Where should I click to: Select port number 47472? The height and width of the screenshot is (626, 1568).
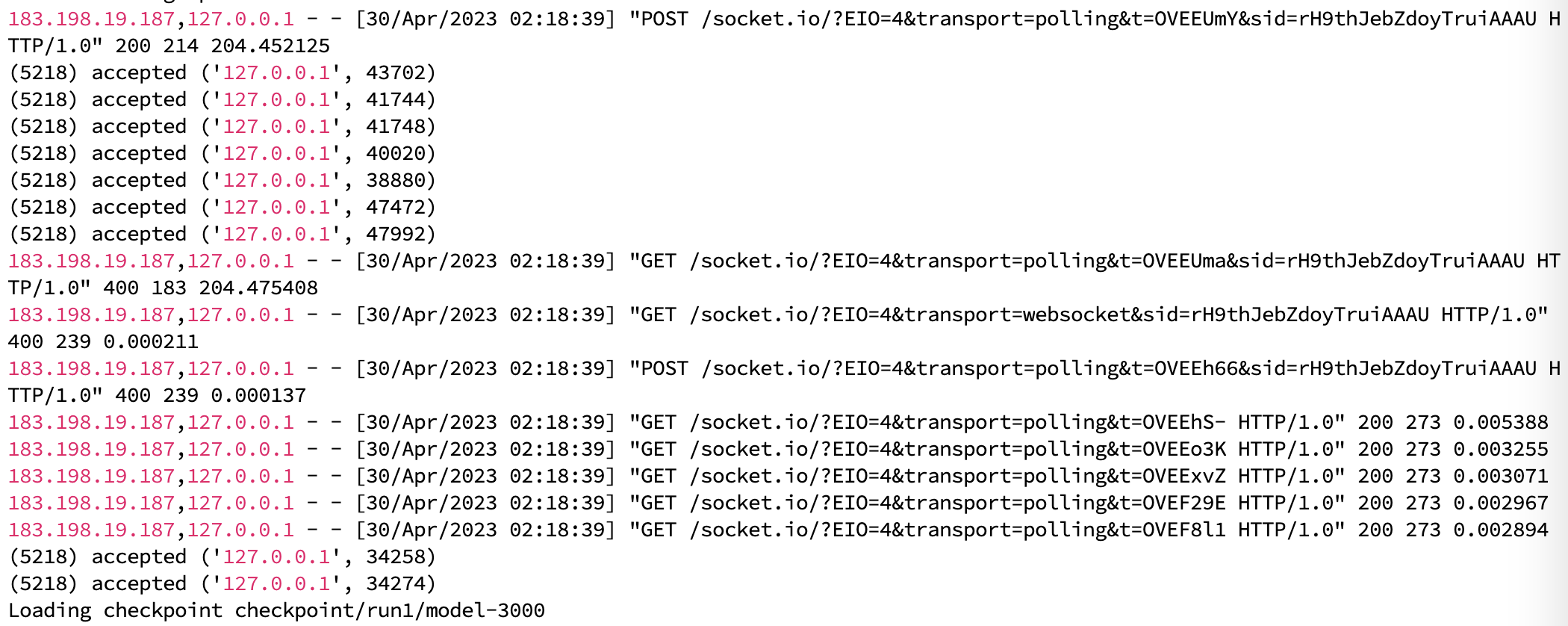tap(395, 207)
